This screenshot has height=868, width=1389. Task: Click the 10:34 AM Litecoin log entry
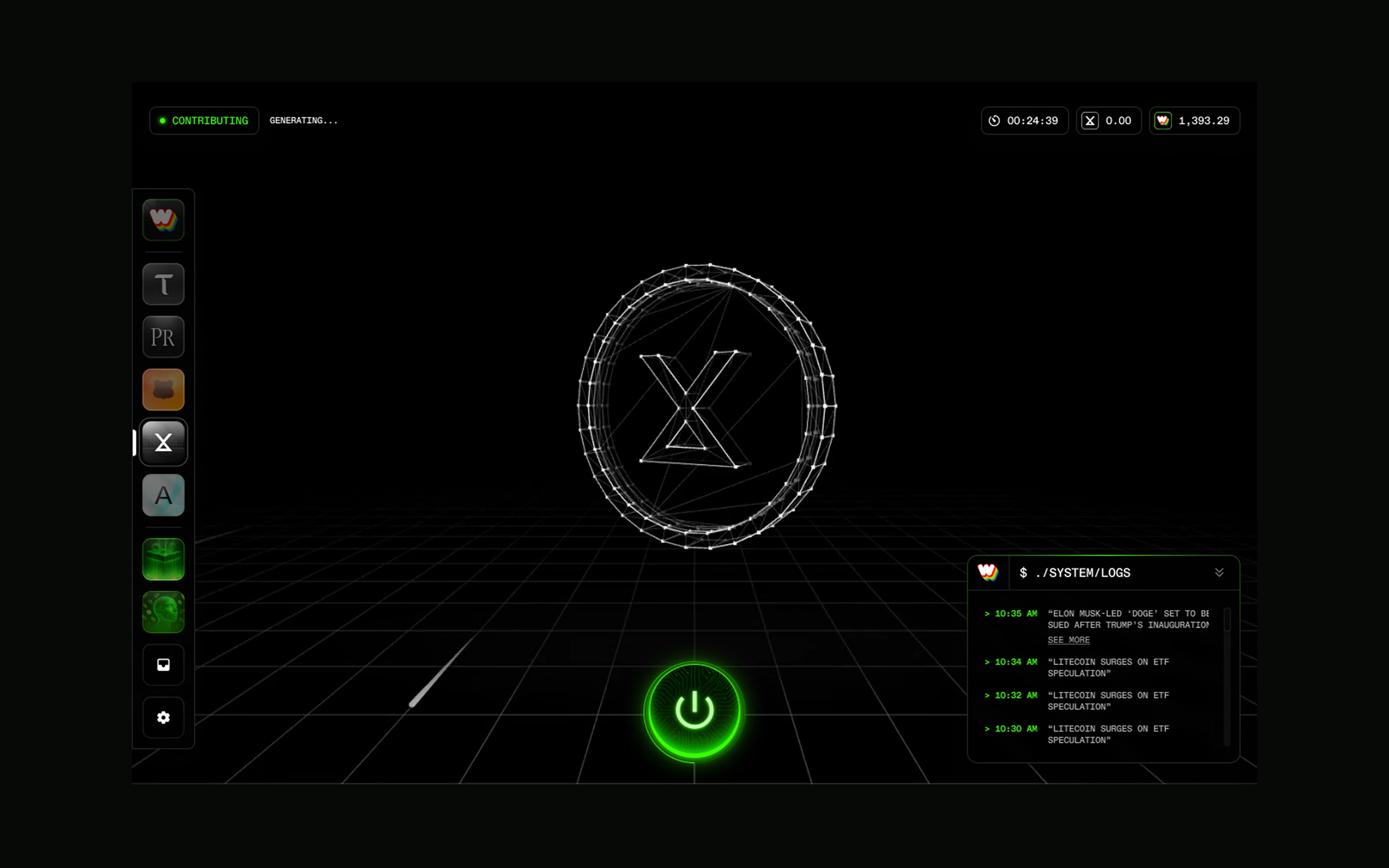(x=1077, y=668)
